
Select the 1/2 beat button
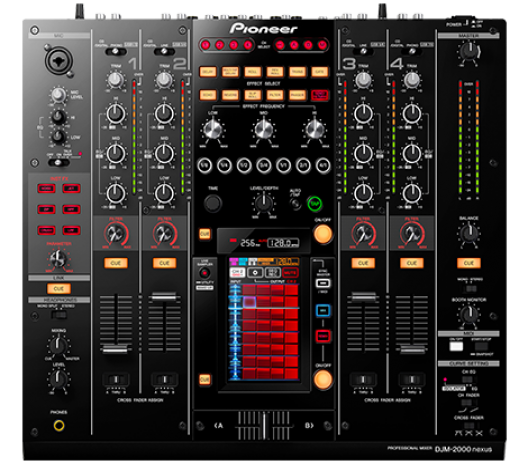244,165
